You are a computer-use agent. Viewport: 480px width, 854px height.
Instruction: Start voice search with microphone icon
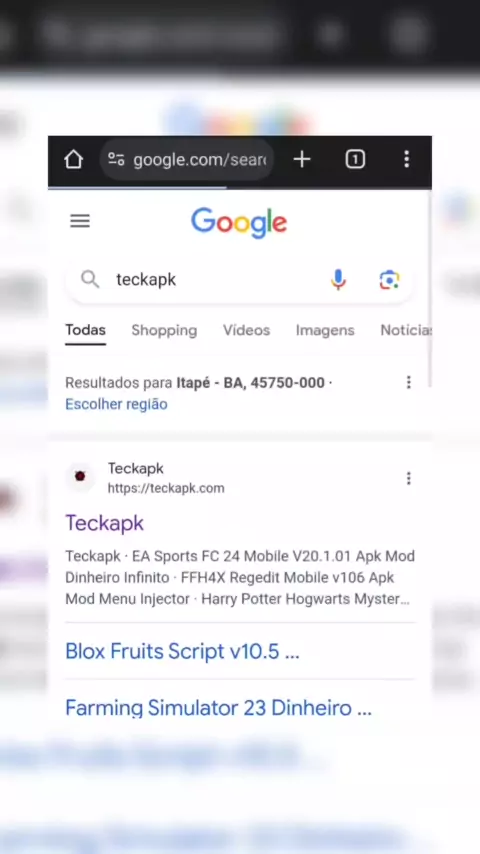(338, 280)
